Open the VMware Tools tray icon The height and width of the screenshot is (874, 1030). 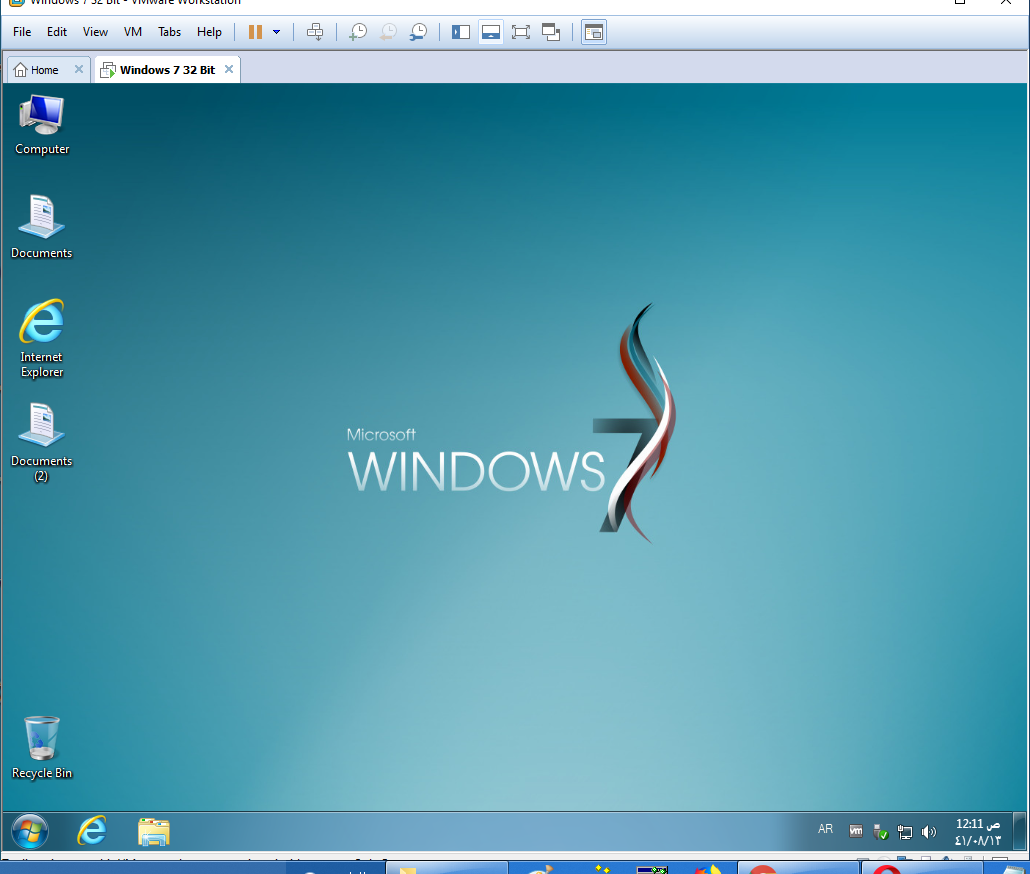coord(856,831)
